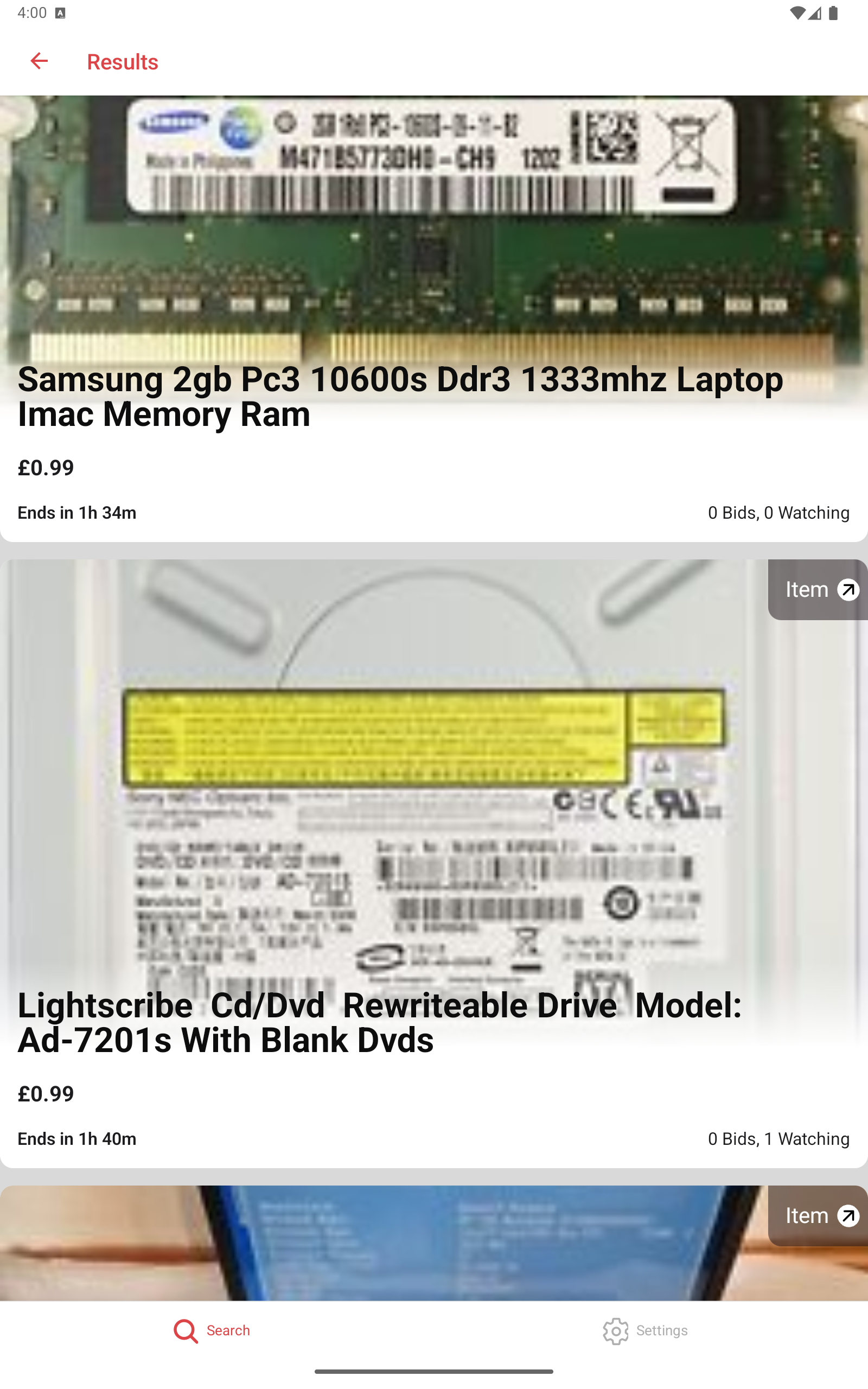This screenshot has height=1389, width=868.
Task: Tap the Samsung RAM module photo
Action: 434,230
